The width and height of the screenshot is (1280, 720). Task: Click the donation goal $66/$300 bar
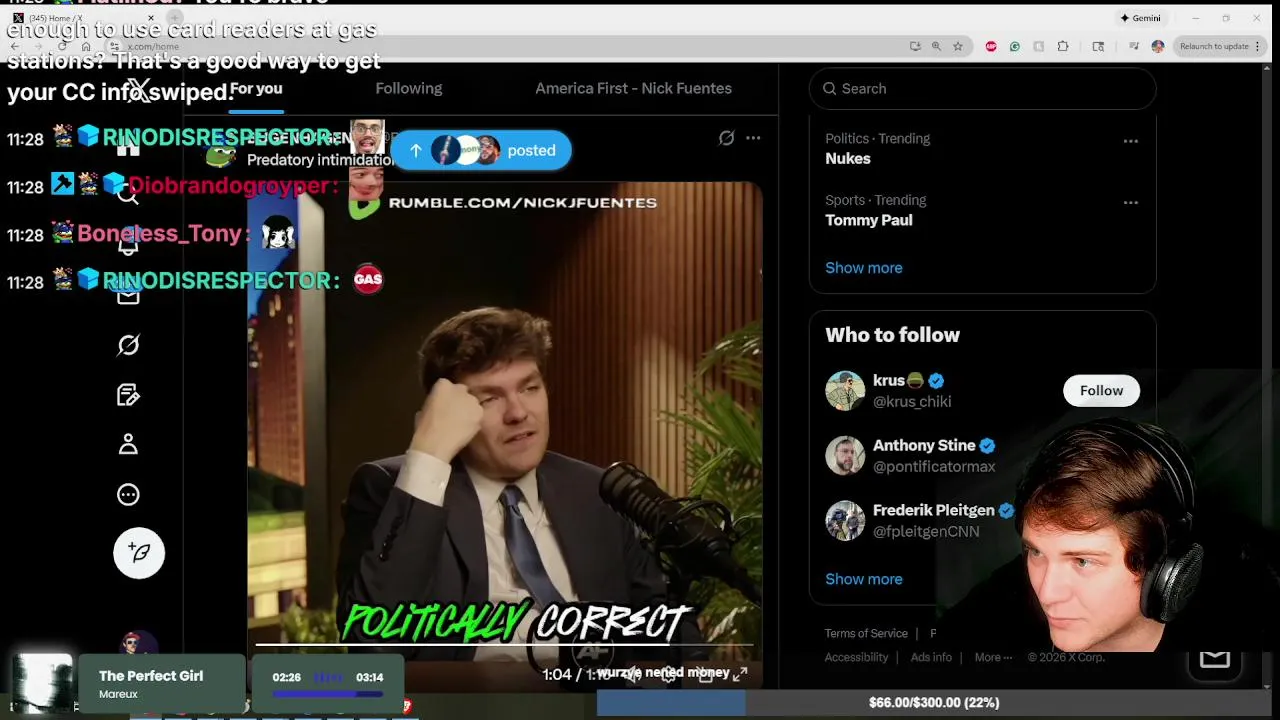coord(933,703)
